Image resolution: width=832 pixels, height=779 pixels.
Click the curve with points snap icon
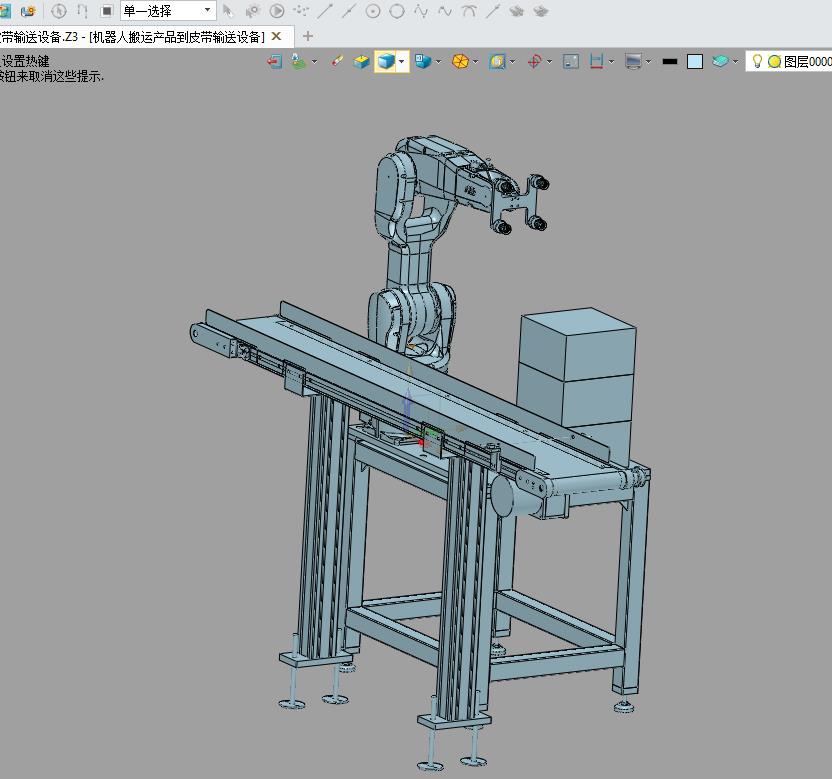[x=421, y=11]
